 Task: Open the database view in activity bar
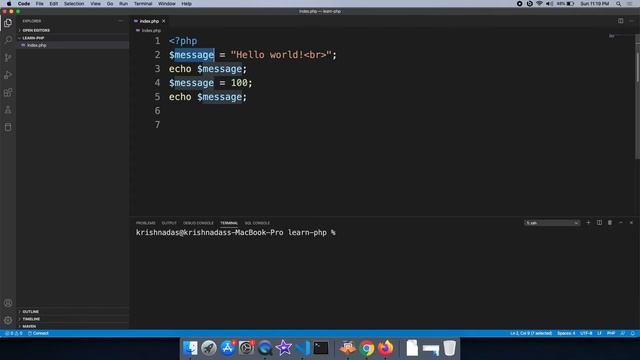[x=8, y=127]
